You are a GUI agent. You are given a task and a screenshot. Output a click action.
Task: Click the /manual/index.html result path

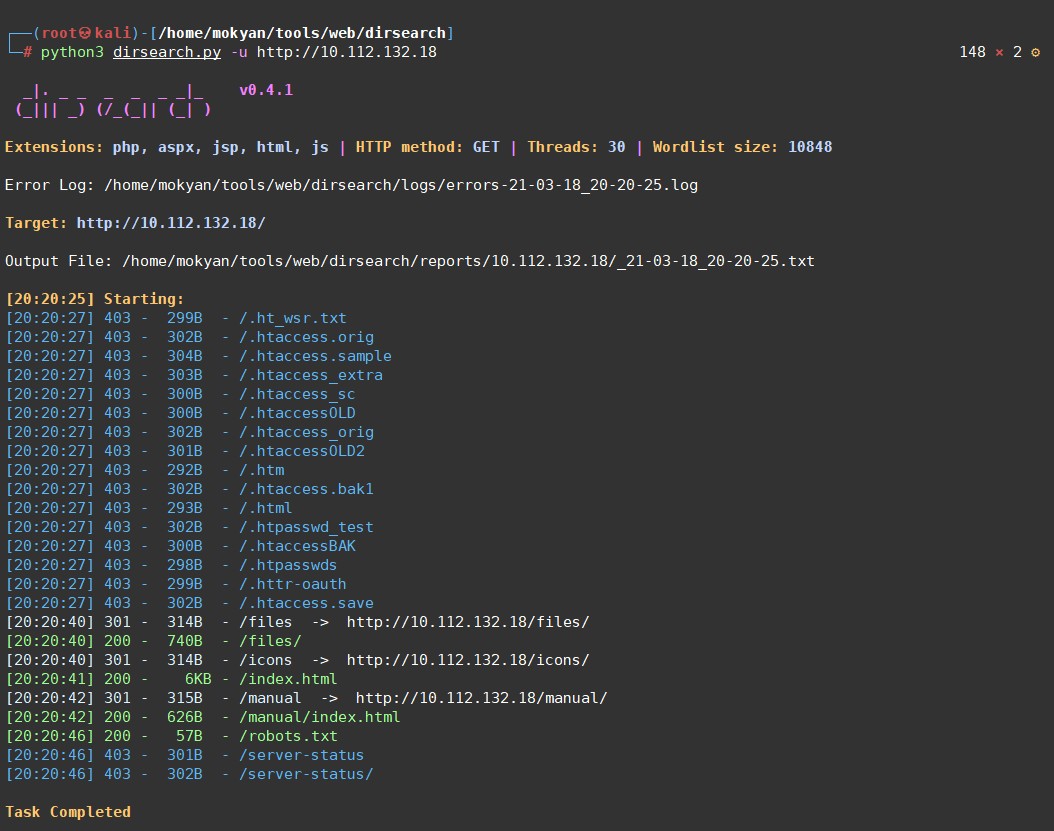pos(320,717)
